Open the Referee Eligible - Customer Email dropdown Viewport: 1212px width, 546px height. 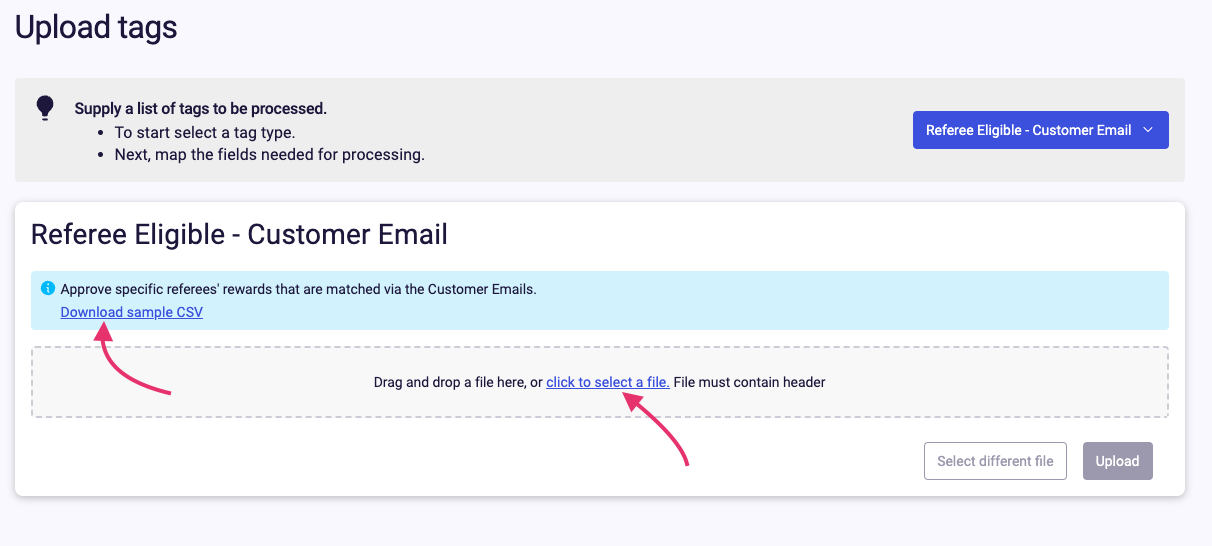point(1040,130)
